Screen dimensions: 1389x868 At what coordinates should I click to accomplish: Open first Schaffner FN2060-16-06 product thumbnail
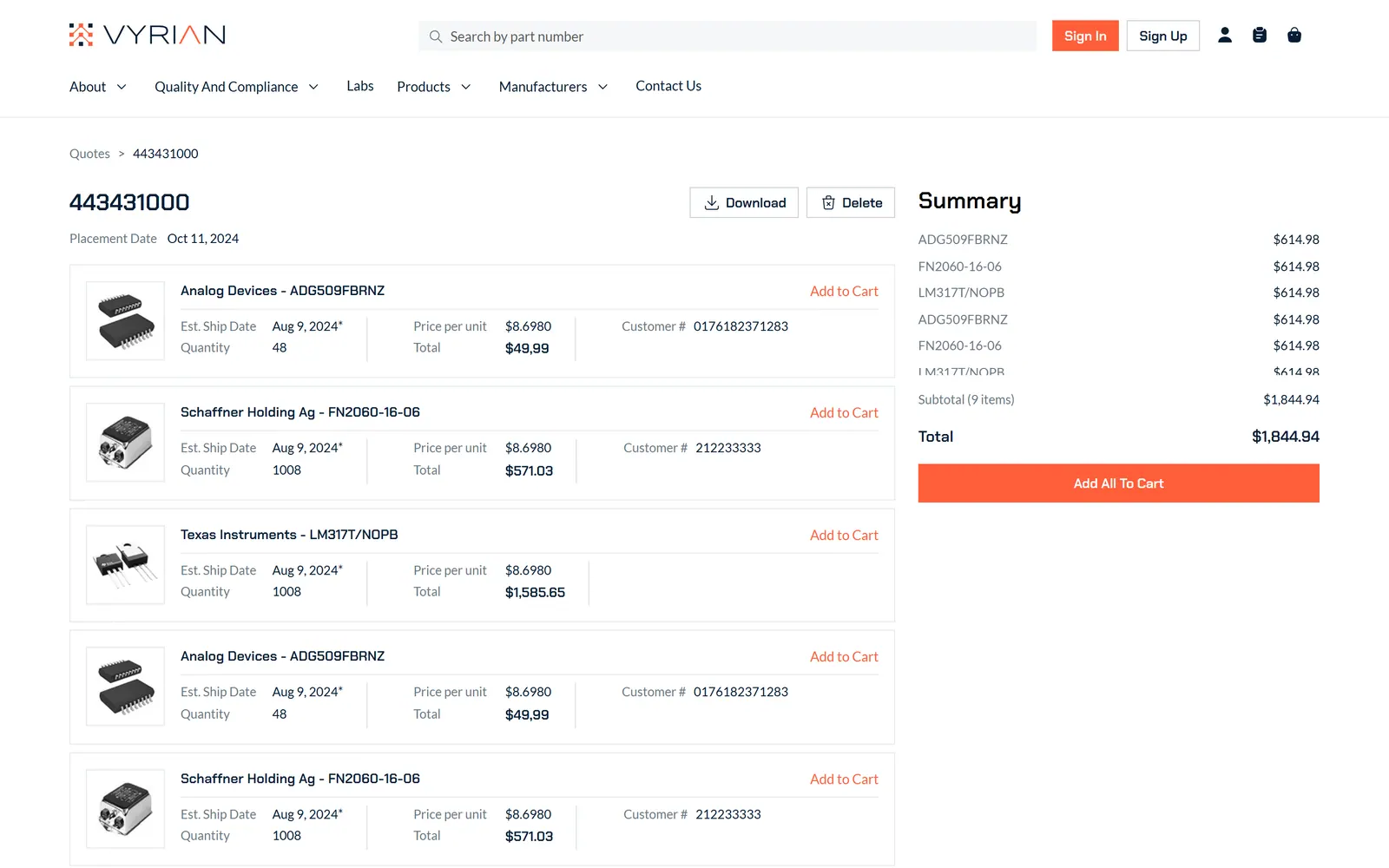pyautogui.click(x=126, y=443)
